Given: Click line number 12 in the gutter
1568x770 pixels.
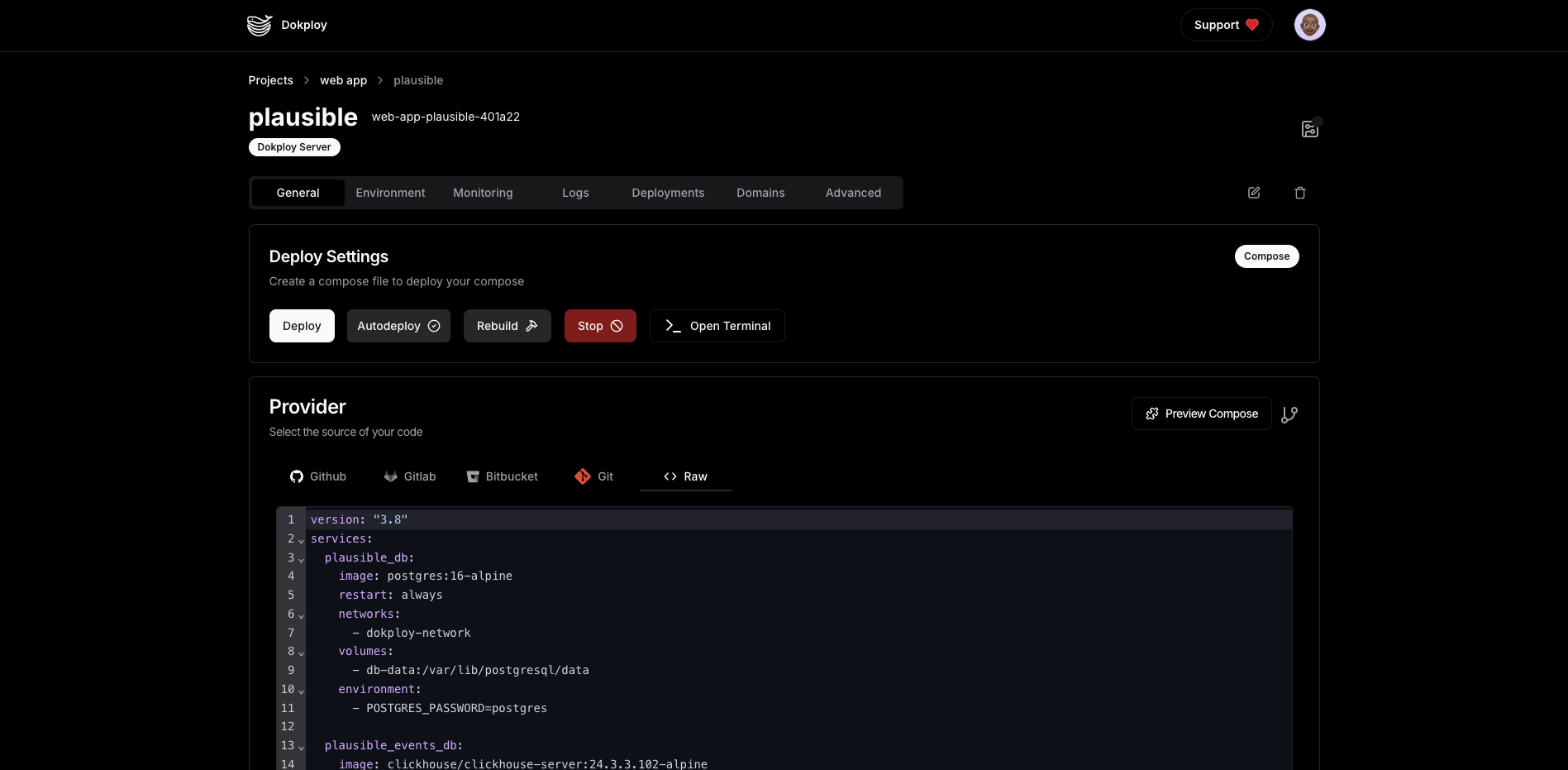Looking at the screenshot, I should 288,726.
